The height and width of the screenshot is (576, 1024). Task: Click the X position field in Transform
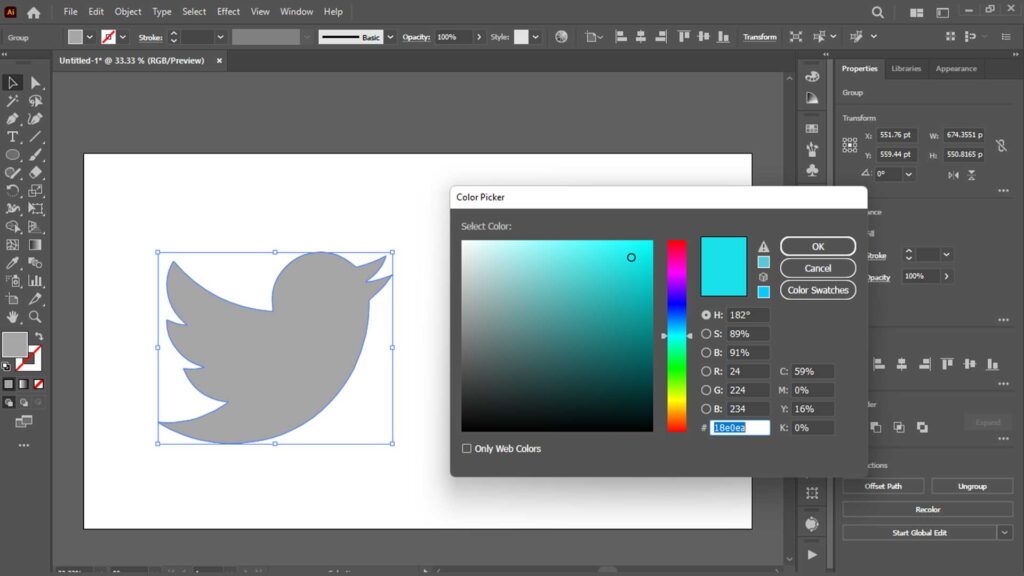click(x=895, y=135)
